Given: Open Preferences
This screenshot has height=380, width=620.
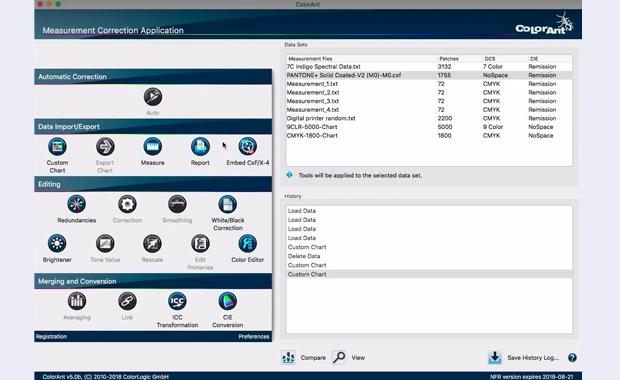Looking at the screenshot, I should pyautogui.click(x=254, y=337).
